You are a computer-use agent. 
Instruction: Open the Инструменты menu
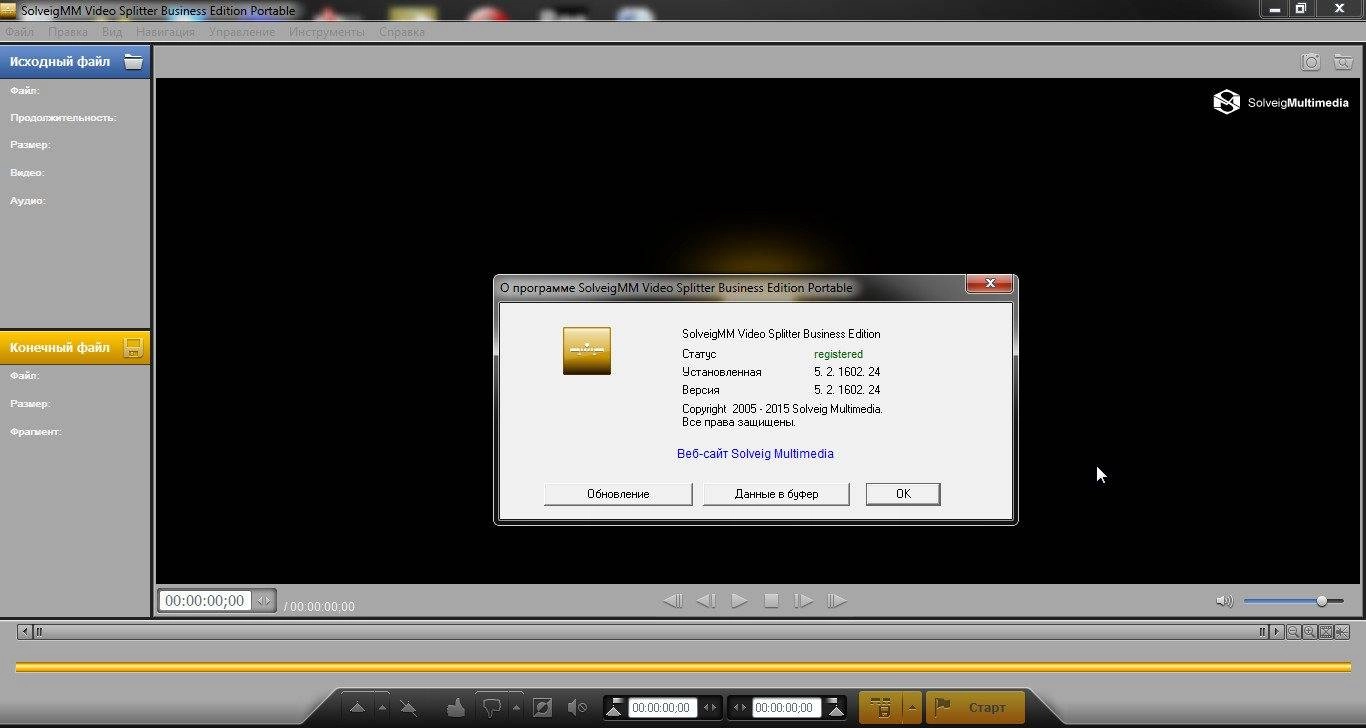coord(327,32)
